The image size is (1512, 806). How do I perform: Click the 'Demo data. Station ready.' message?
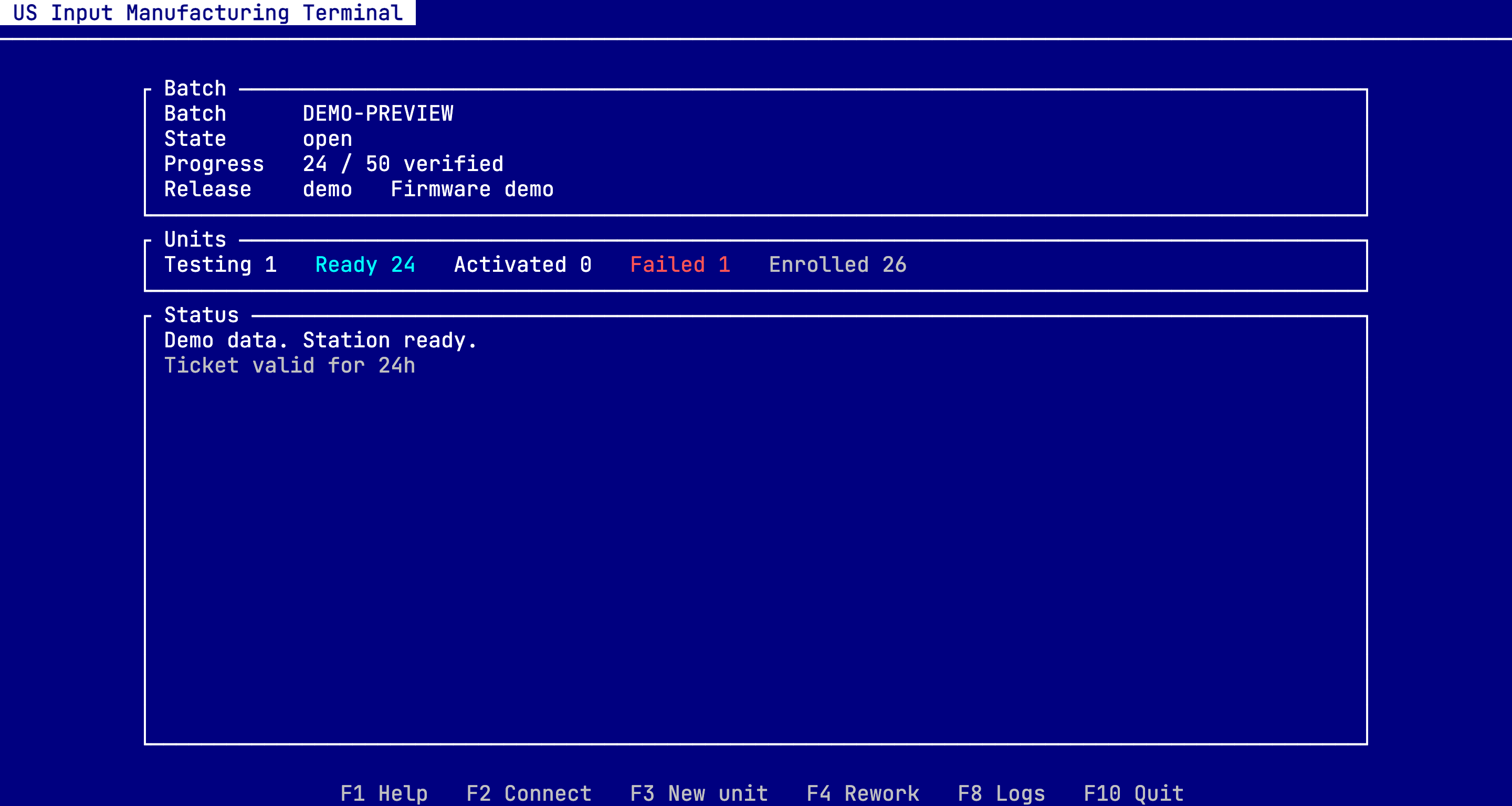[x=321, y=340]
